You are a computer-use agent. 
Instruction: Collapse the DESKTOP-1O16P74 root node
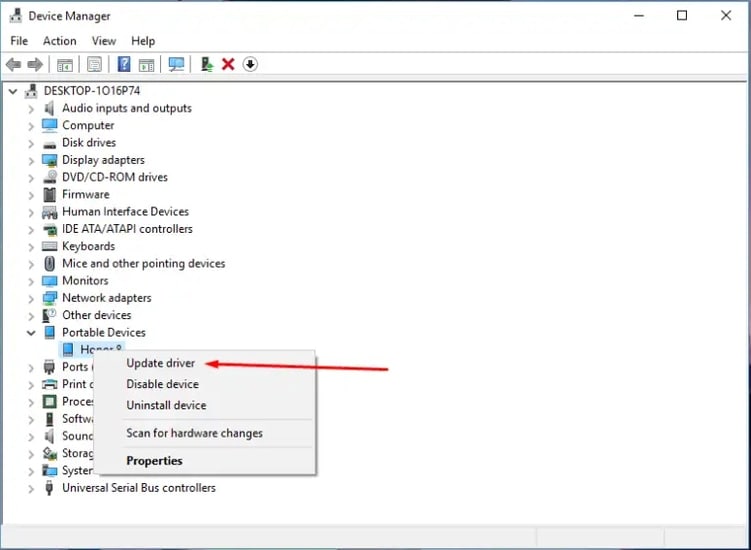point(13,91)
